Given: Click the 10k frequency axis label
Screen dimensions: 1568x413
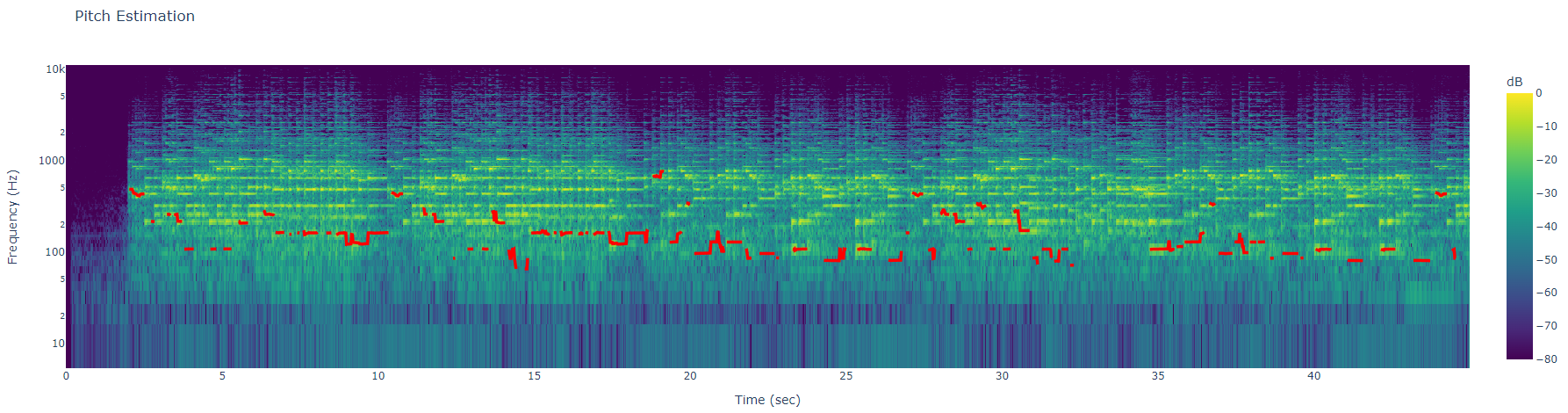Looking at the screenshot, I should [x=54, y=69].
